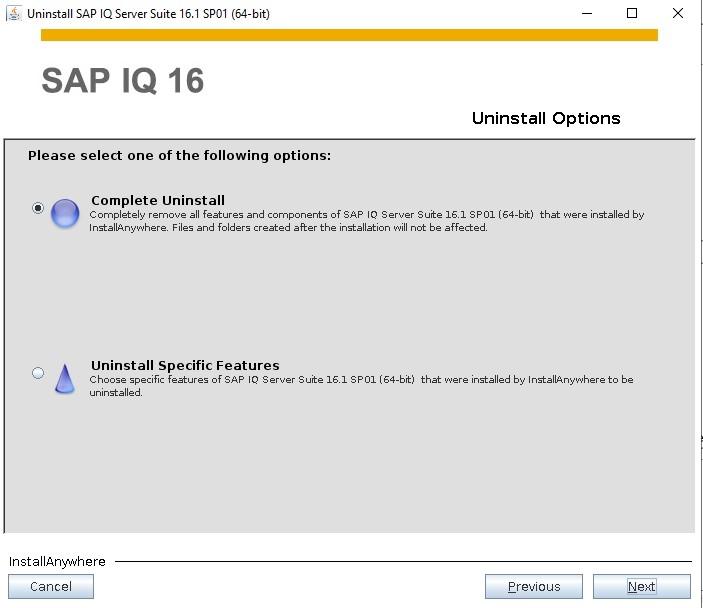Click the Complete Uninstall description paragraph
Screen dimensions: 703x608
pos(367,221)
